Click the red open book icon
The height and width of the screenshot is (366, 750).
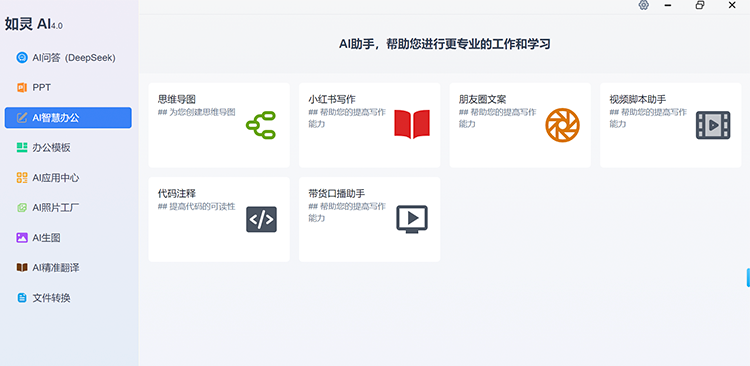coord(412,124)
